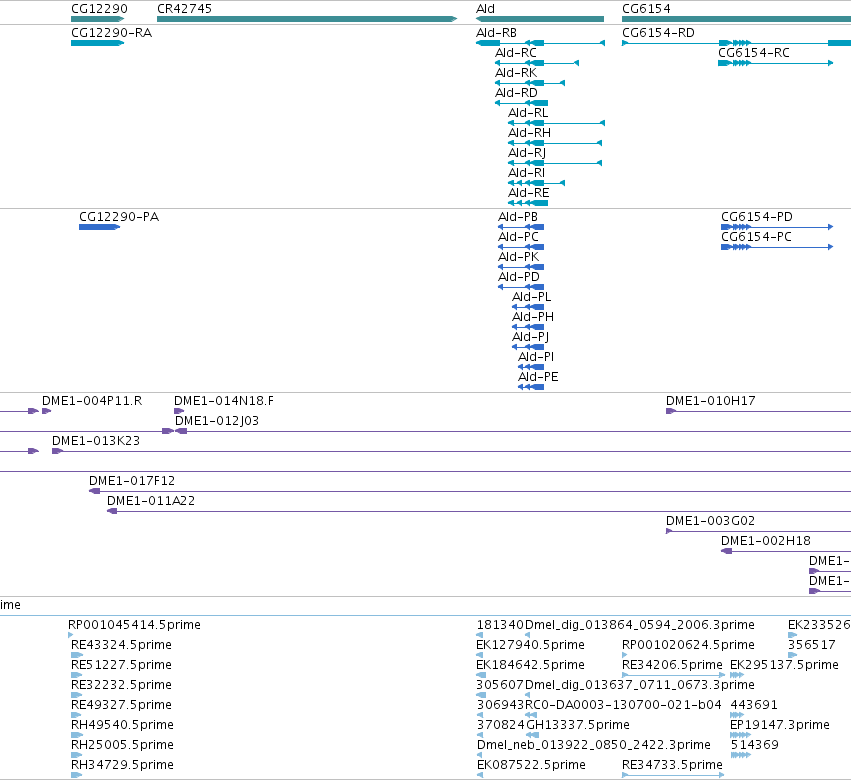Select EST RE34206.5prime
Image resolution: width=851 pixels, height=780 pixels.
coord(674,675)
